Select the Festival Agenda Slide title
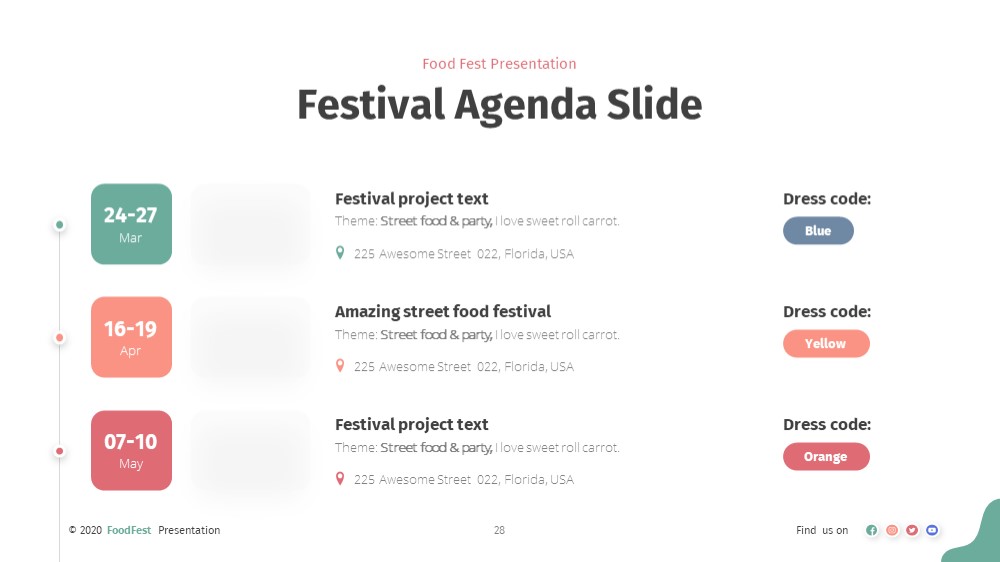The height and width of the screenshot is (562, 1000). click(499, 105)
